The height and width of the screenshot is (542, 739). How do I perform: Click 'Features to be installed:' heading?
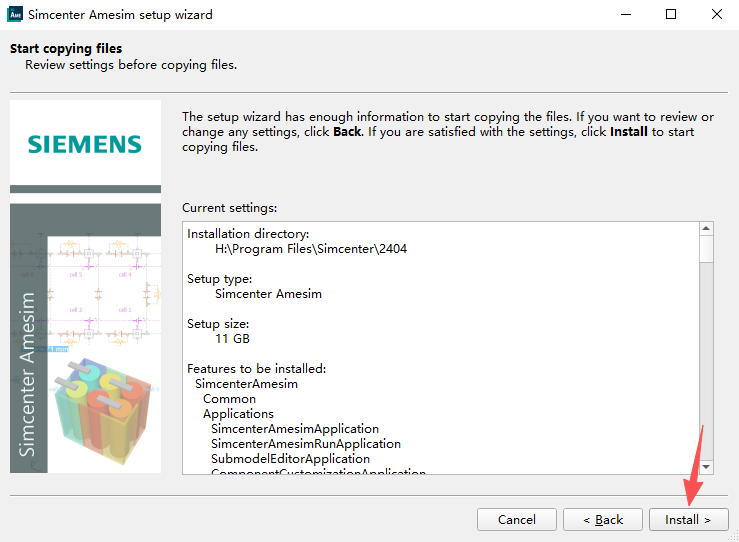click(x=256, y=369)
